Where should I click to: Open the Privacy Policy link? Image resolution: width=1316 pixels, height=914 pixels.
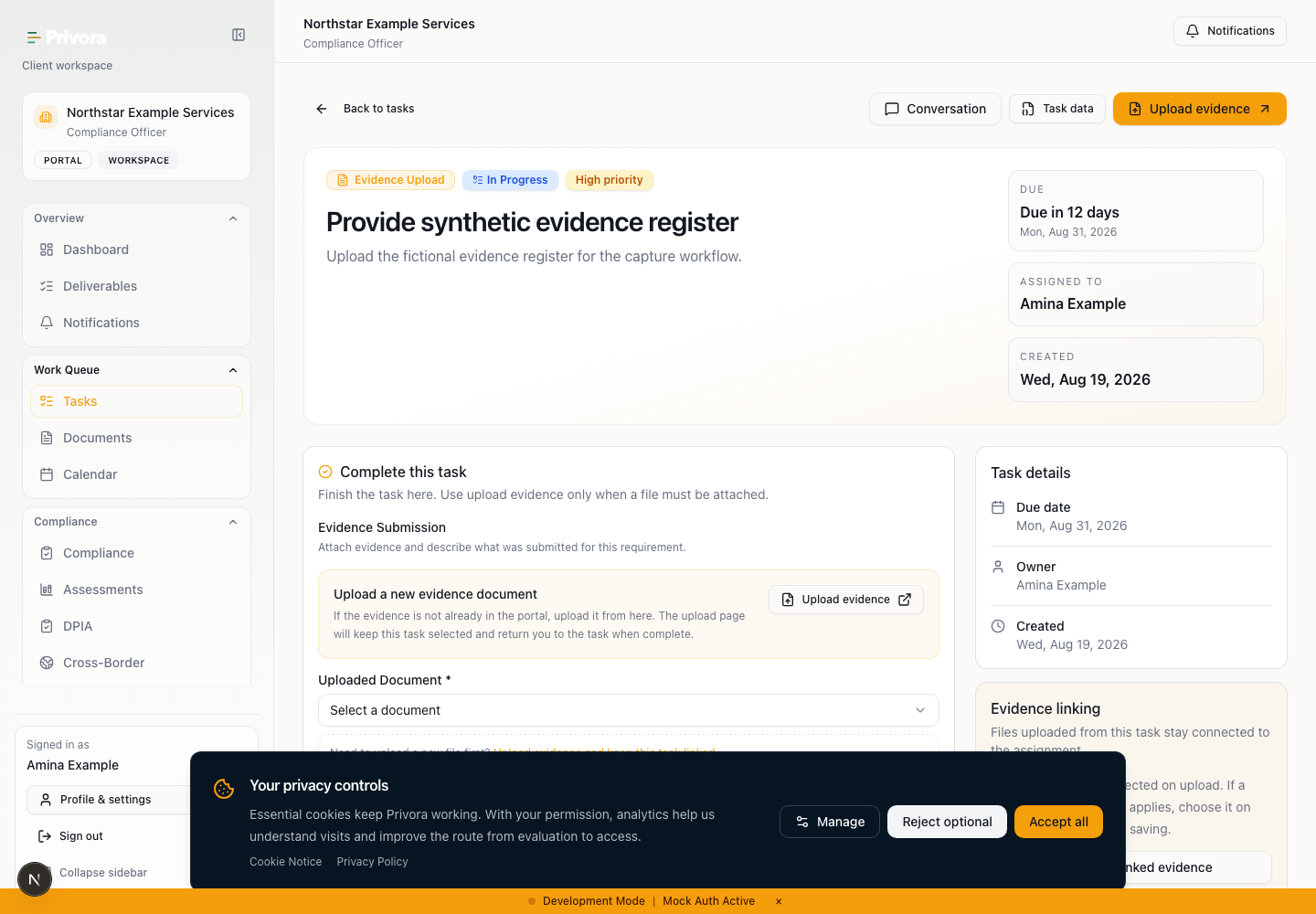tap(372, 862)
